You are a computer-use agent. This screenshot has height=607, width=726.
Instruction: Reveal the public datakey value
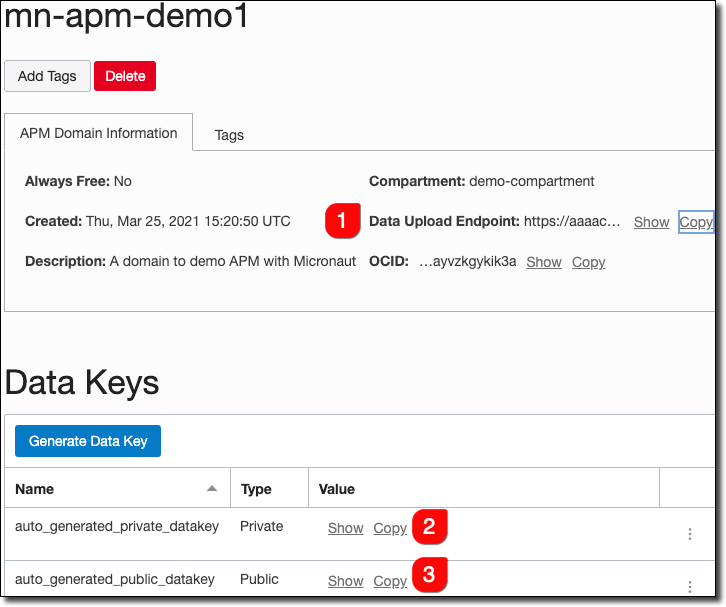[345, 581]
